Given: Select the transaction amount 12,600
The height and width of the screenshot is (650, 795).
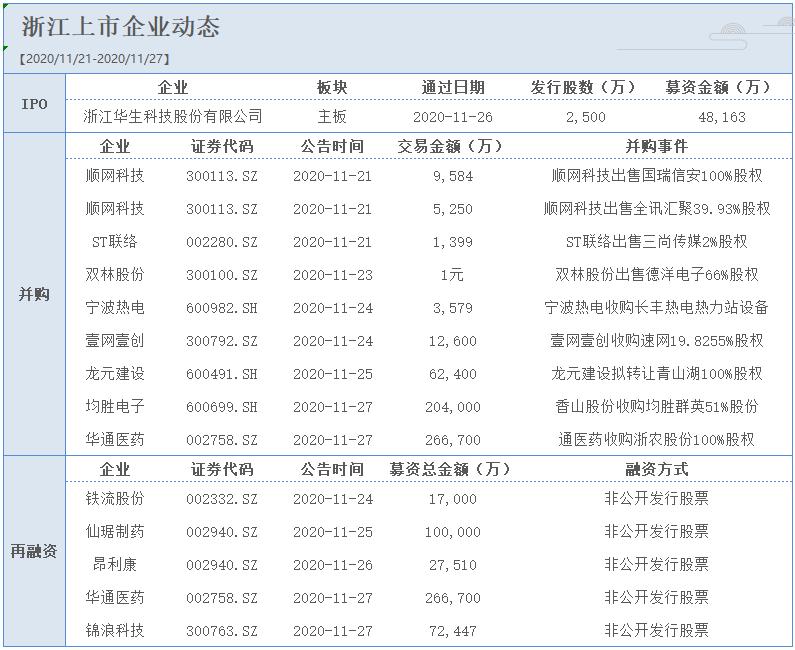Looking at the screenshot, I should [x=453, y=341].
